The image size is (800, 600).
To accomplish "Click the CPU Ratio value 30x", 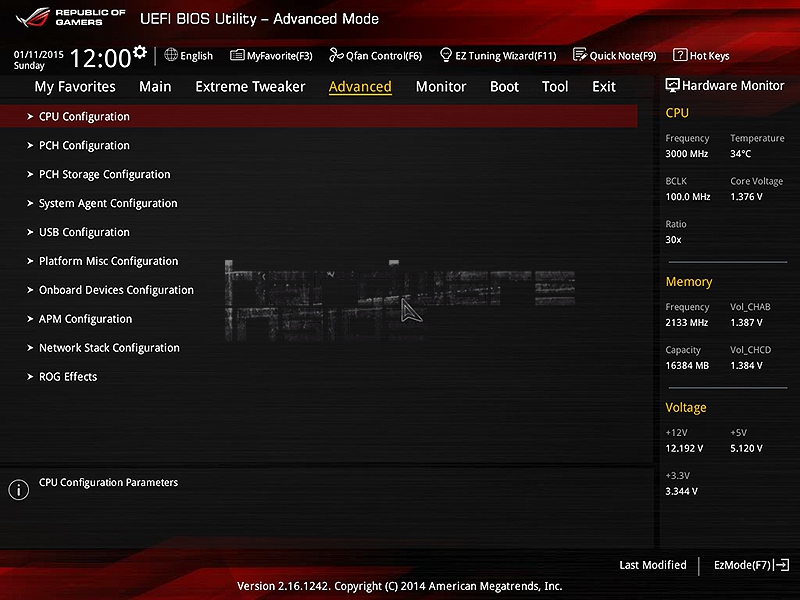I will 673,239.
